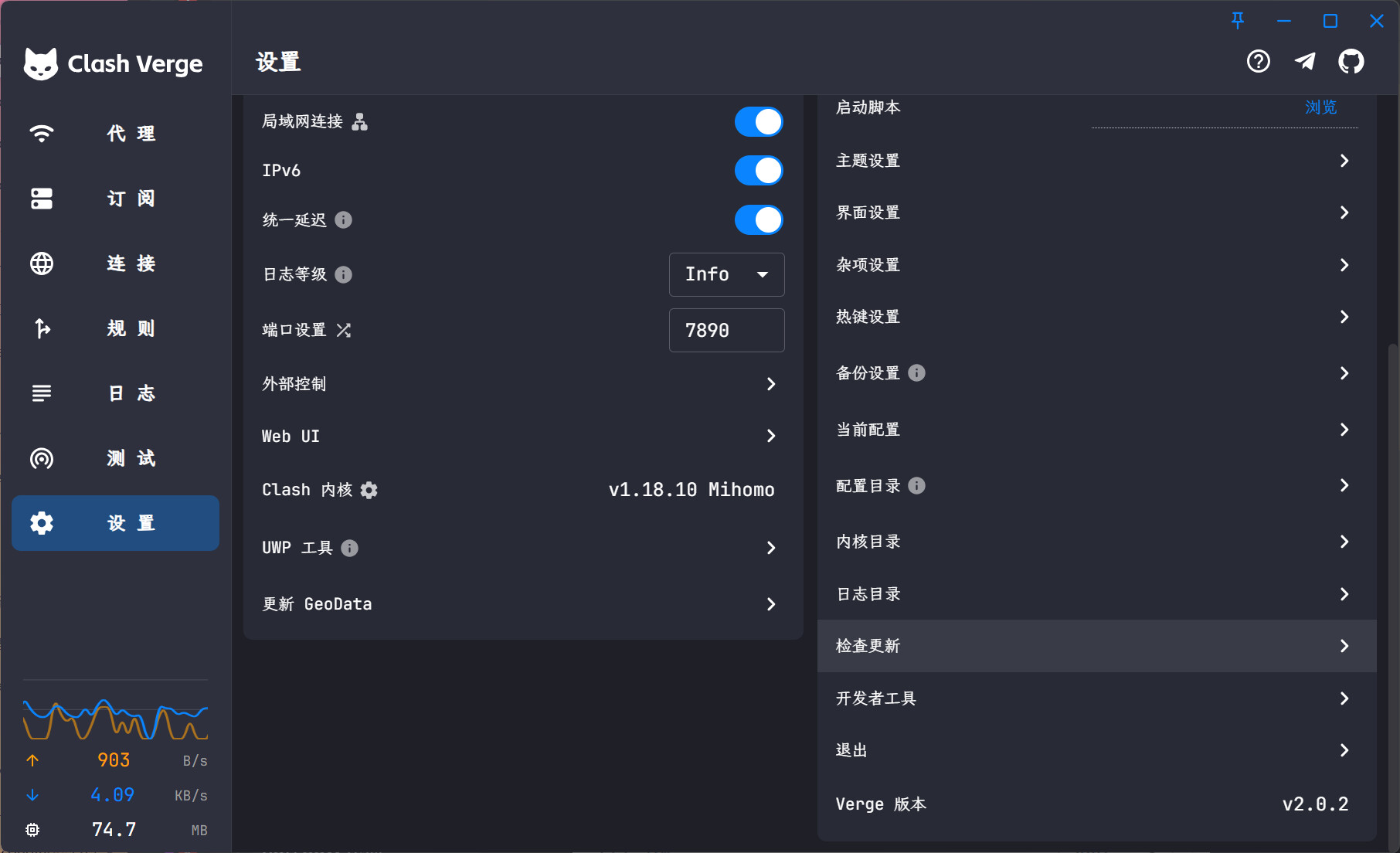Viewport: 1400px width, 853px height.
Task: Click the port input field showing 7890
Action: 726,331
